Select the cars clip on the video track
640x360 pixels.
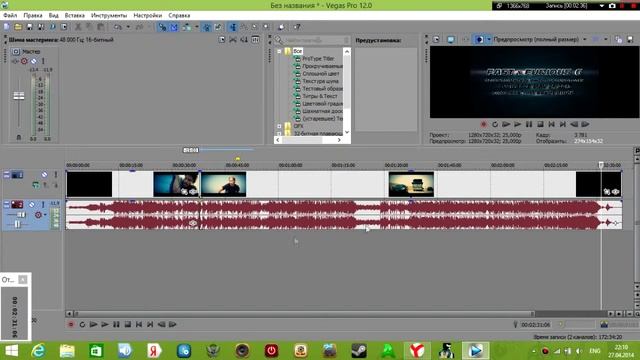point(411,184)
